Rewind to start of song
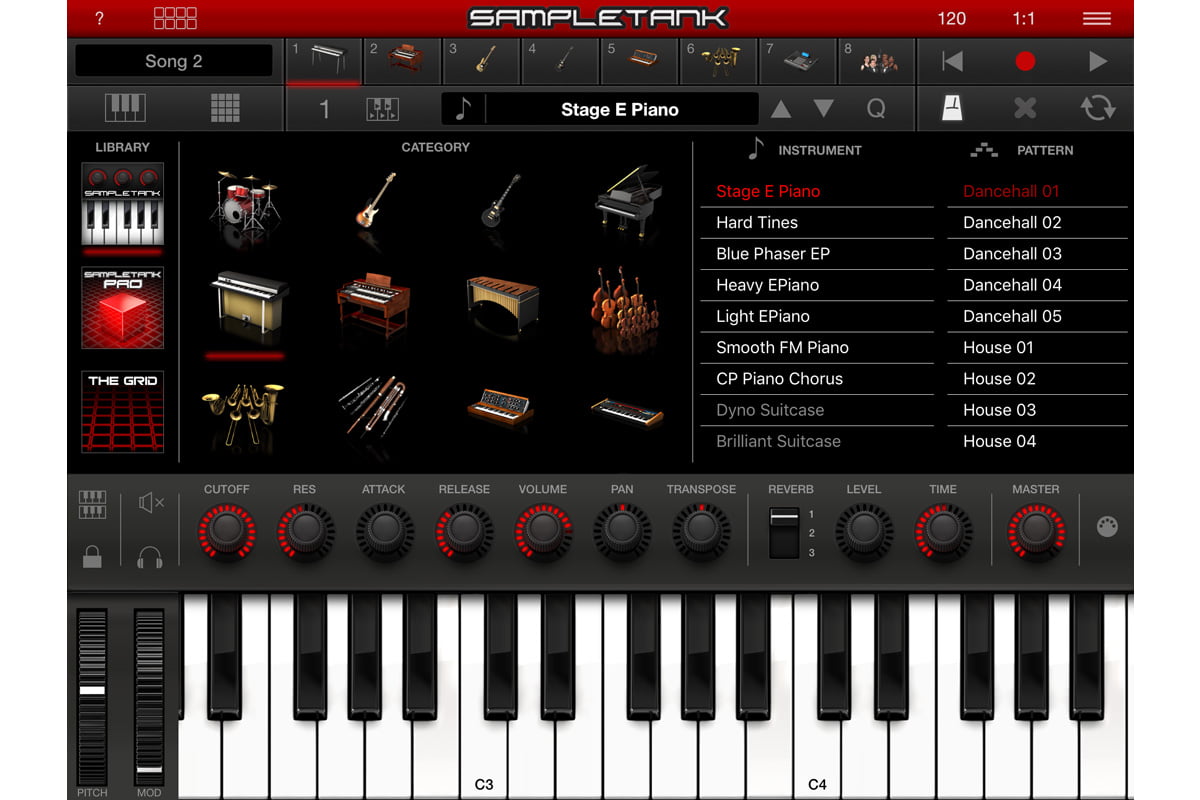Viewport: 1200px width, 800px height. tap(952, 62)
